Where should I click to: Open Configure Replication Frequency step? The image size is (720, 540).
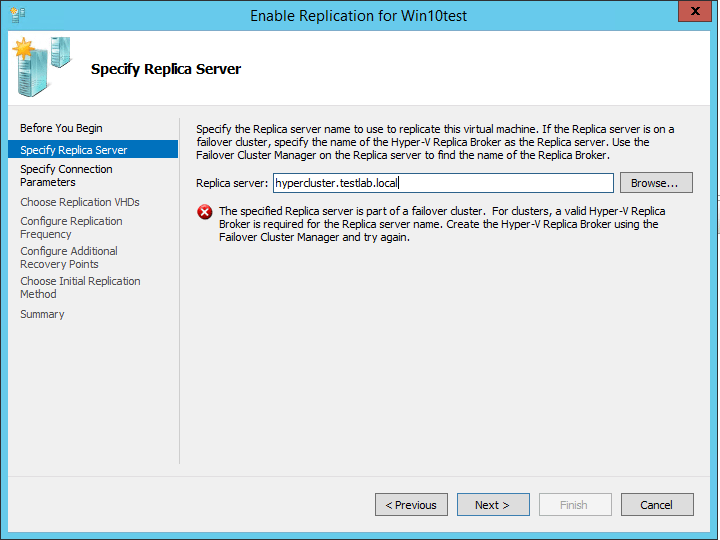click(71, 228)
